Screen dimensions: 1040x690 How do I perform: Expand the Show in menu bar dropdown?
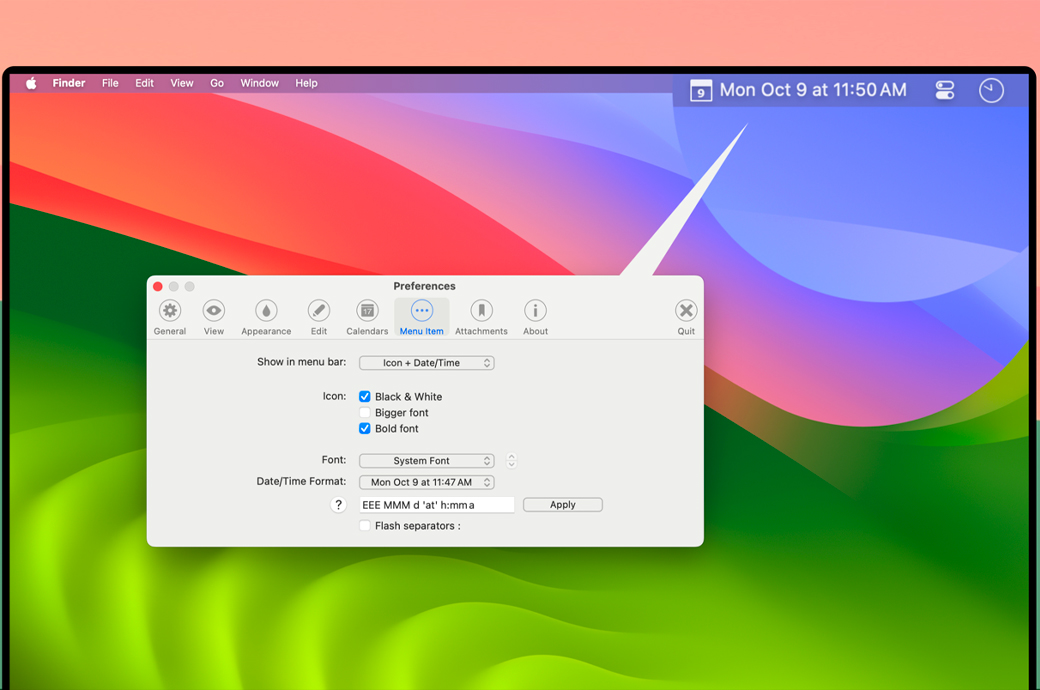click(x=427, y=363)
